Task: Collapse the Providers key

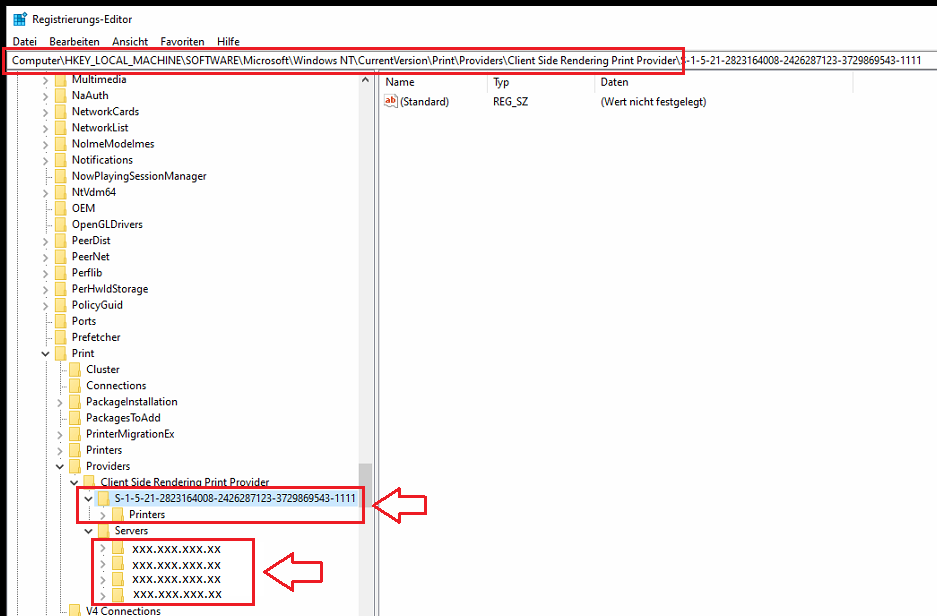Action: [x=60, y=467]
